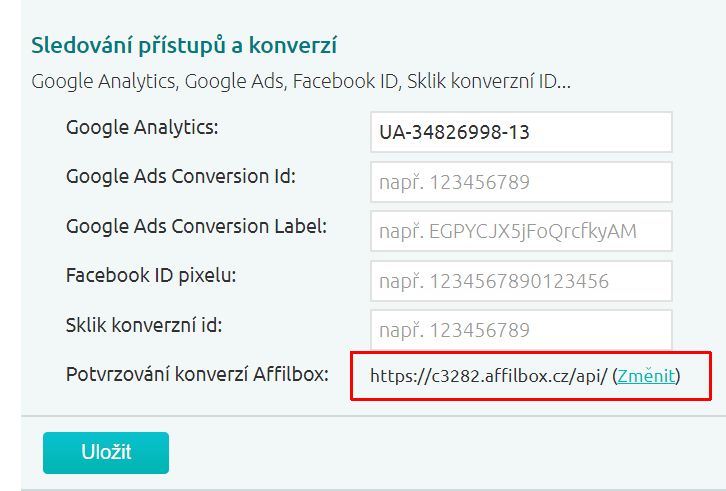Click the c3282.affilbox.cz API URL text
The width and height of the screenshot is (726, 491).
[x=488, y=376]
